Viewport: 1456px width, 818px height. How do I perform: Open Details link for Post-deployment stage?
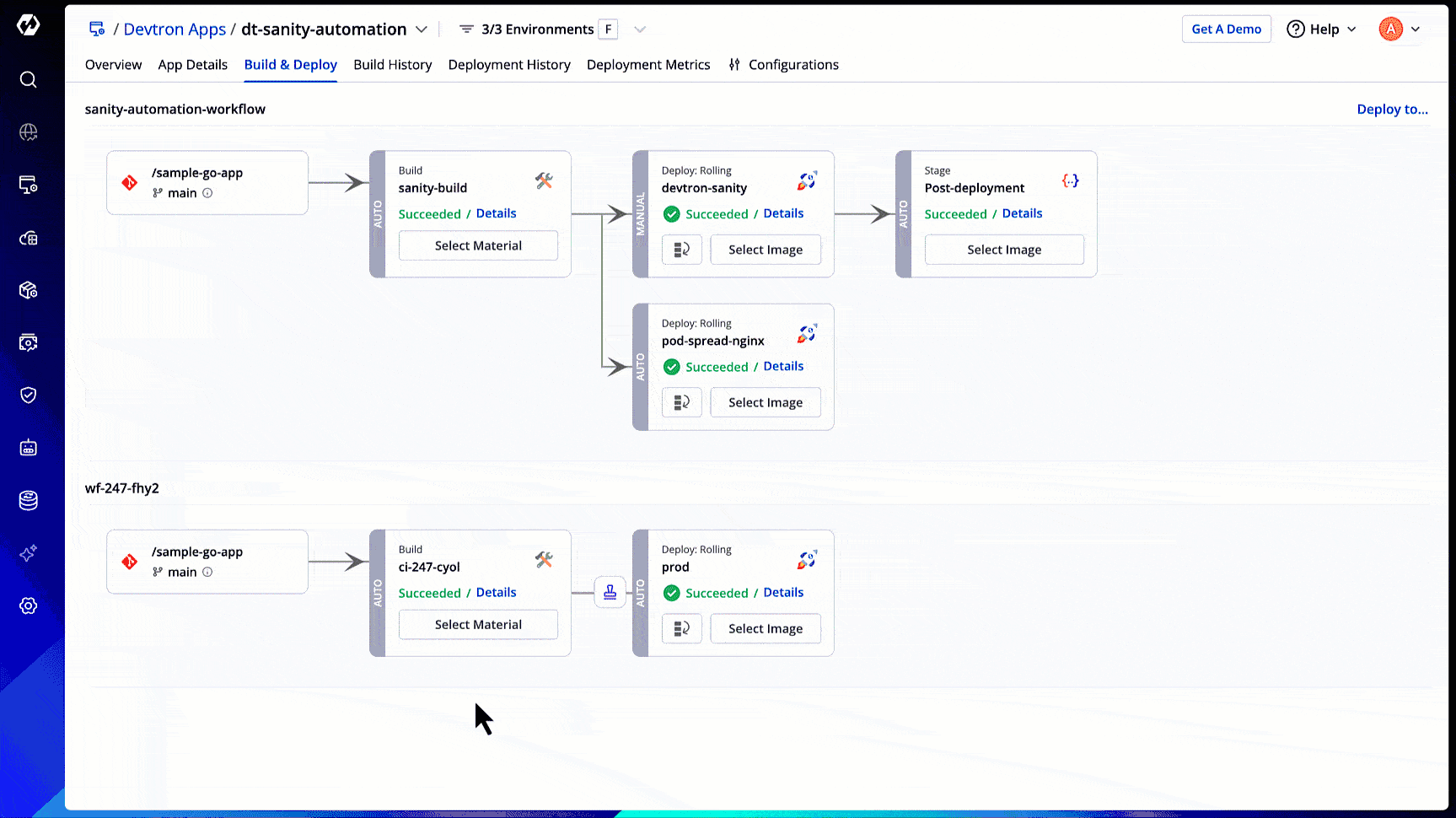click(x=1022, y=213)
